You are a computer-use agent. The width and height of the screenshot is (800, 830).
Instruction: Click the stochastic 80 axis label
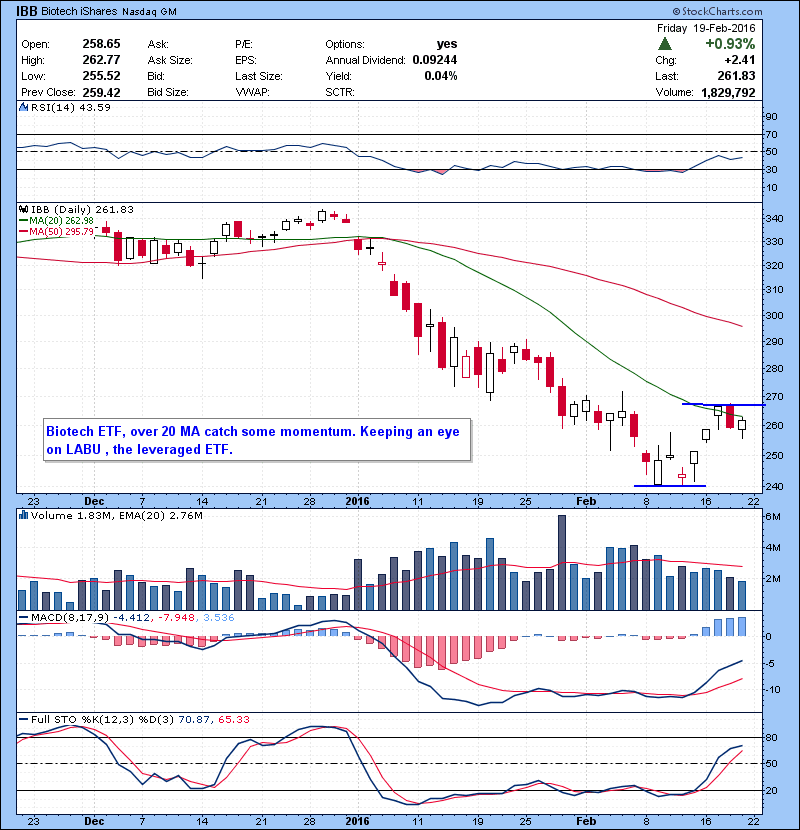tap(772, 737)
